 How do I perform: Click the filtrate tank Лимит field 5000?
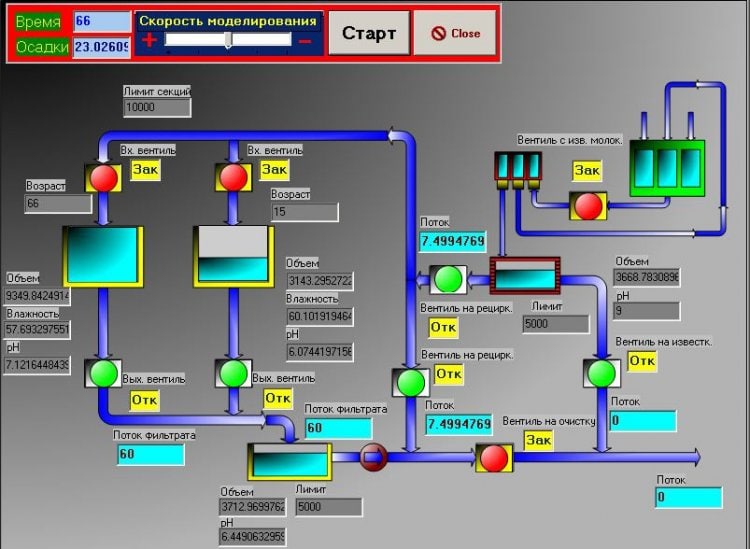(329, 507)
